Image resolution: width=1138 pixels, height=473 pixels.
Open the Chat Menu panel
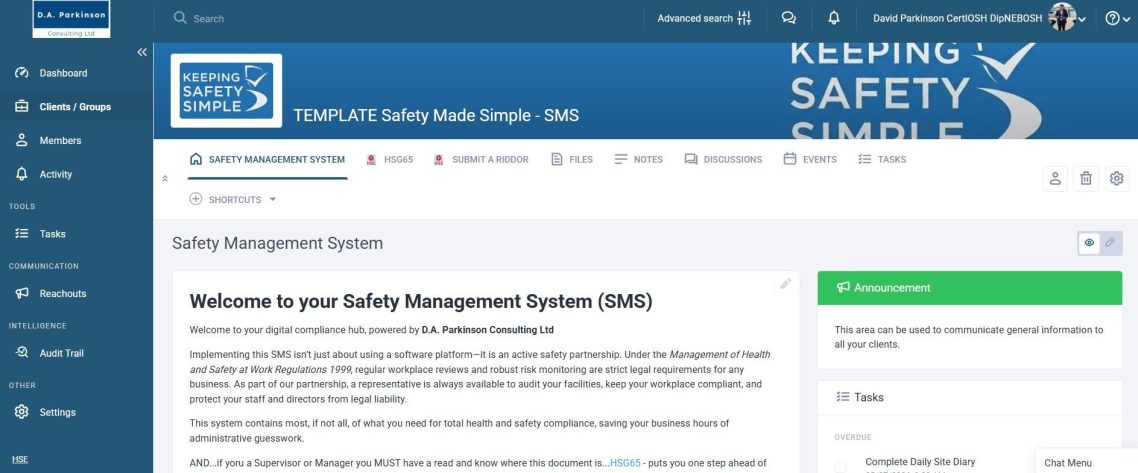1086,462
